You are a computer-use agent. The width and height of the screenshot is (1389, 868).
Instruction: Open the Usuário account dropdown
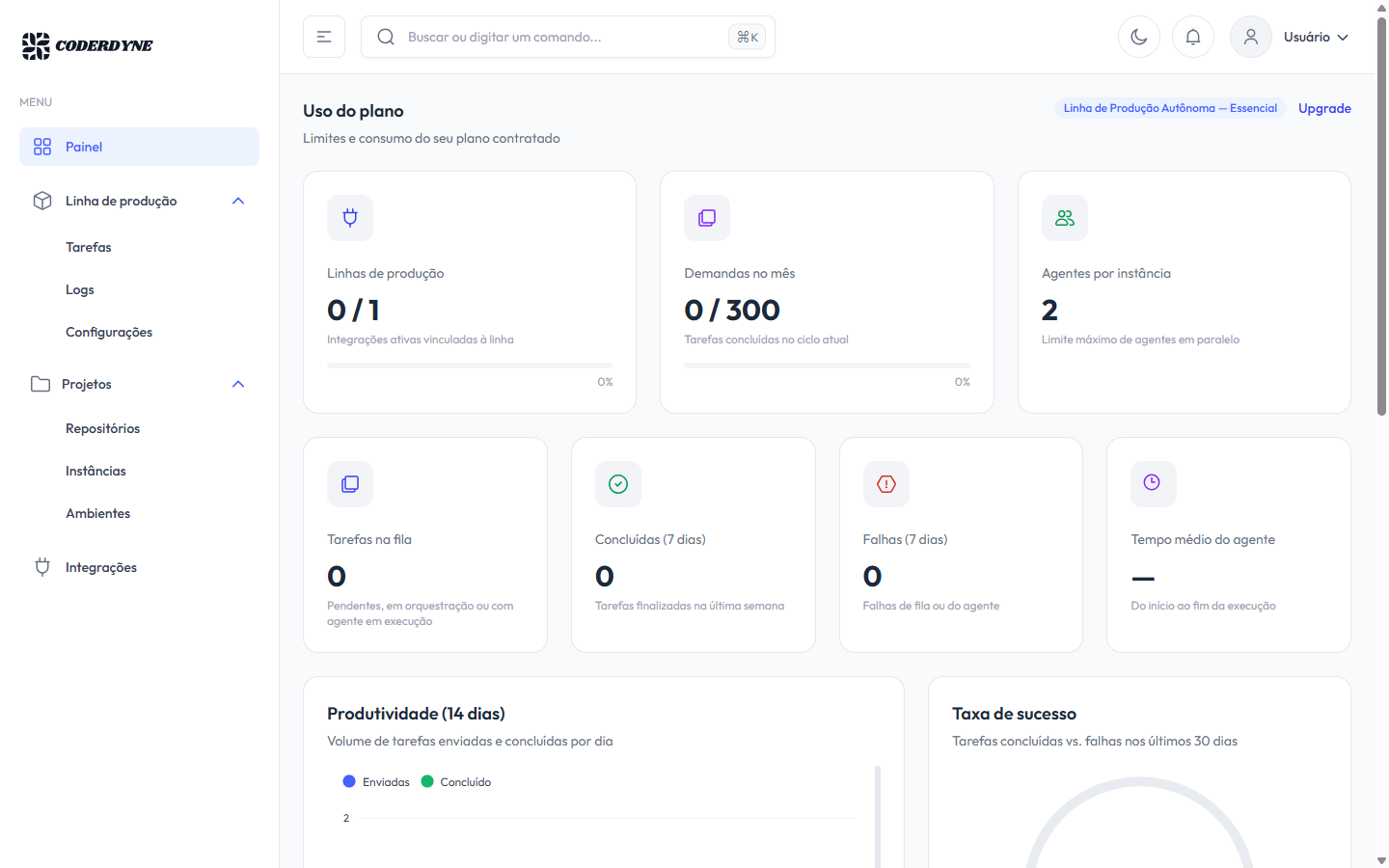pos(1316,37)
